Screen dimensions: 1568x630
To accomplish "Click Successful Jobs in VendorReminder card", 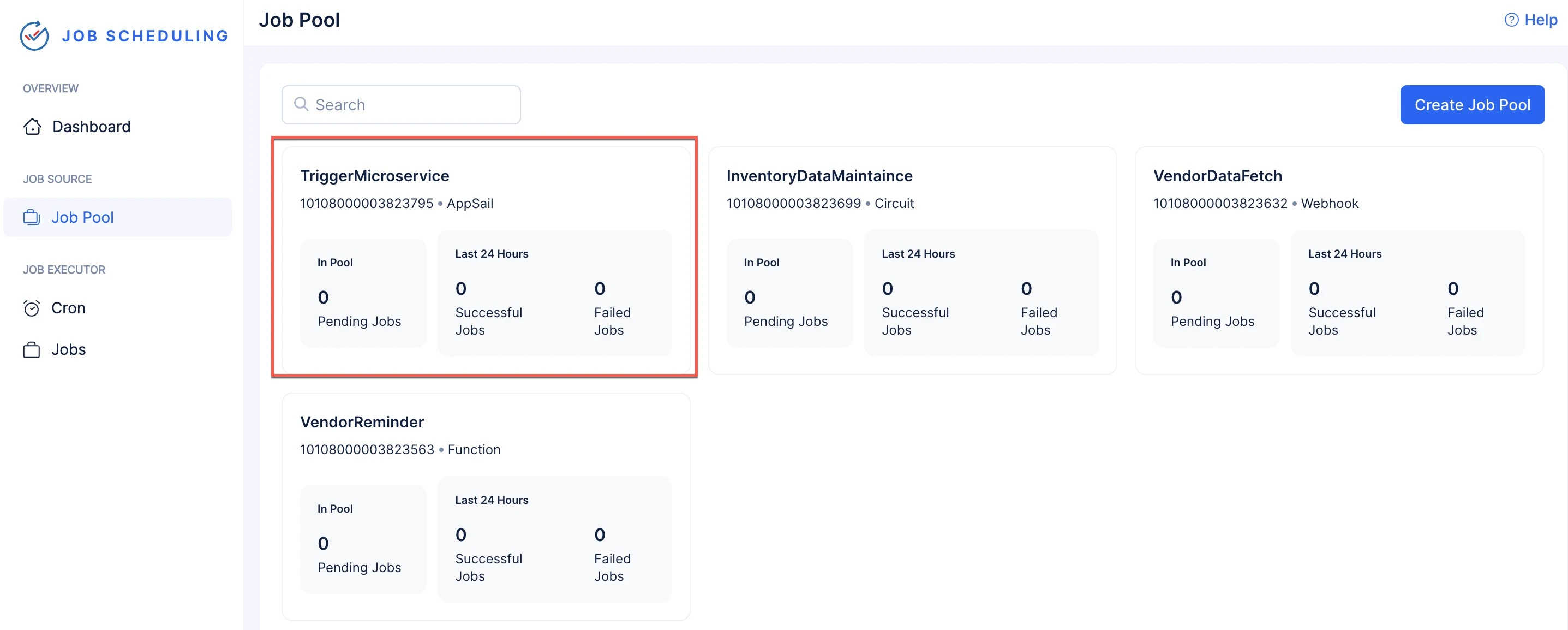I will pos(488,567).
